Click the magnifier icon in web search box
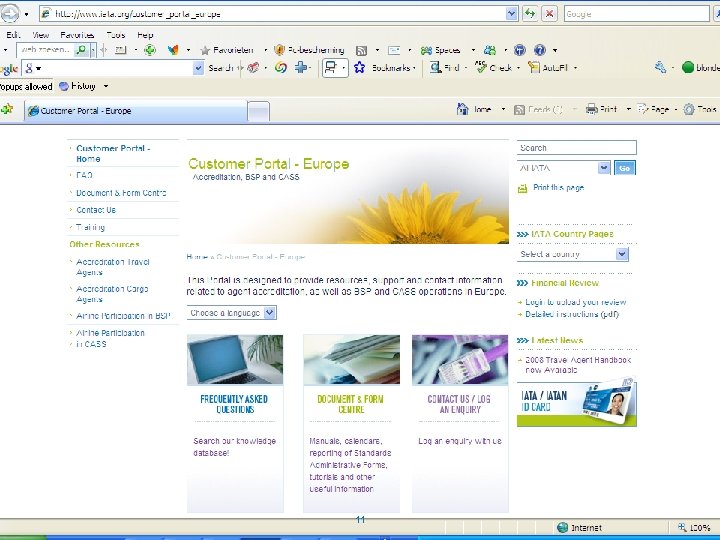This screenshot has height=540, width=720. click(81, 50)
